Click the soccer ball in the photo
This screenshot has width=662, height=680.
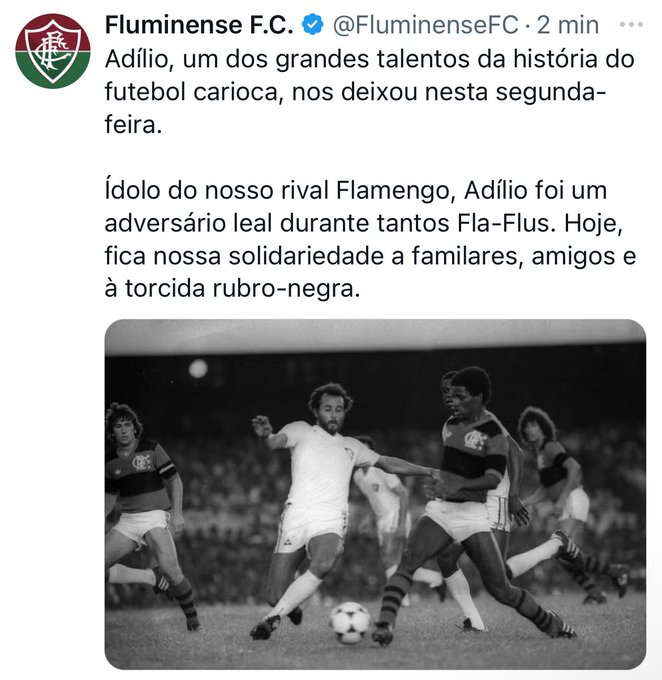tap(350, 622)
